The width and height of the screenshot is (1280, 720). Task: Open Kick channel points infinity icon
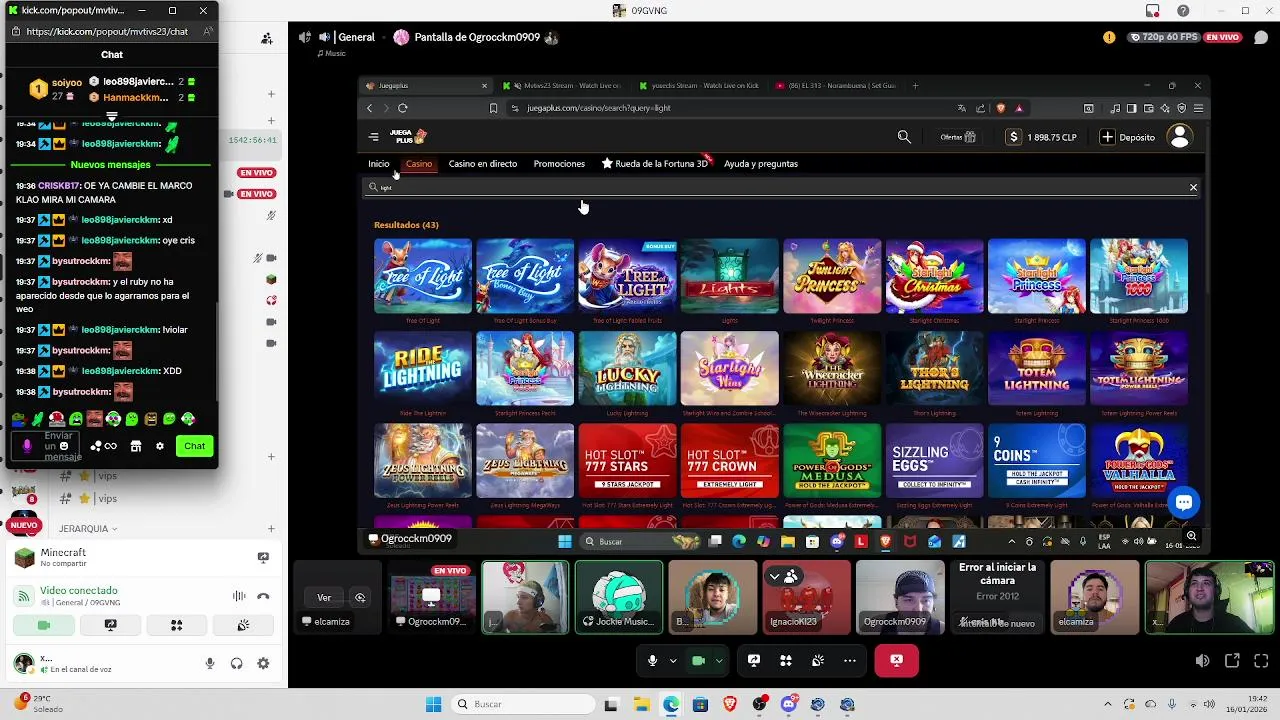110,446
